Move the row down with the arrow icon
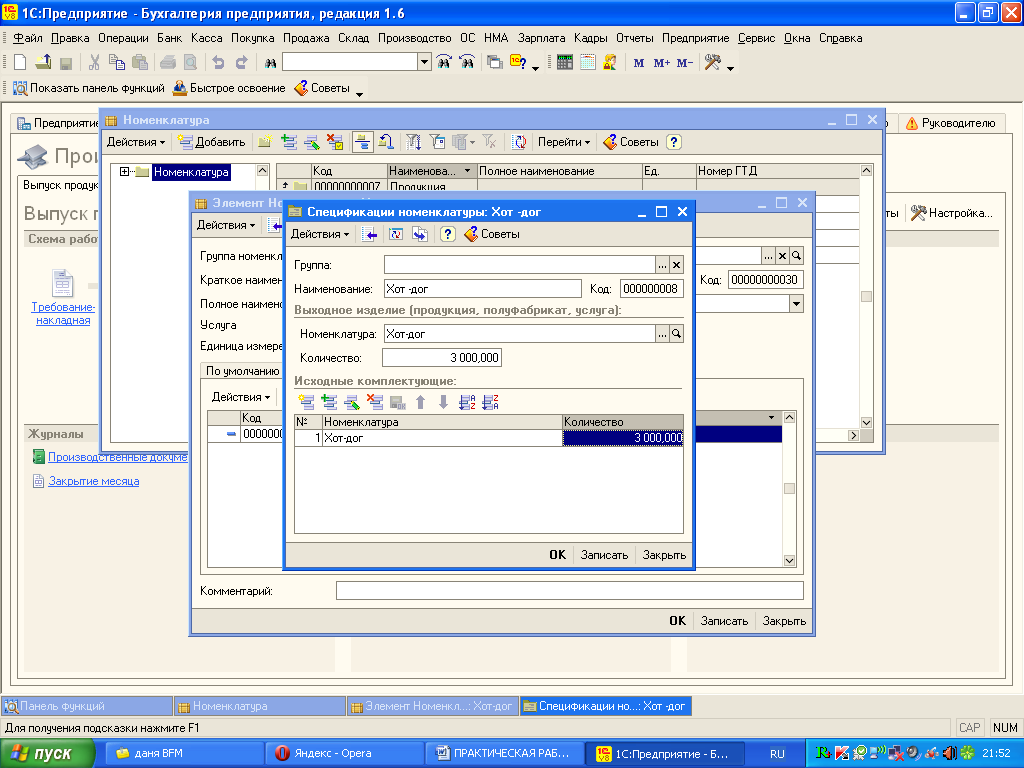This screenshot has height=768, width=1024. (x=443, y=402)
